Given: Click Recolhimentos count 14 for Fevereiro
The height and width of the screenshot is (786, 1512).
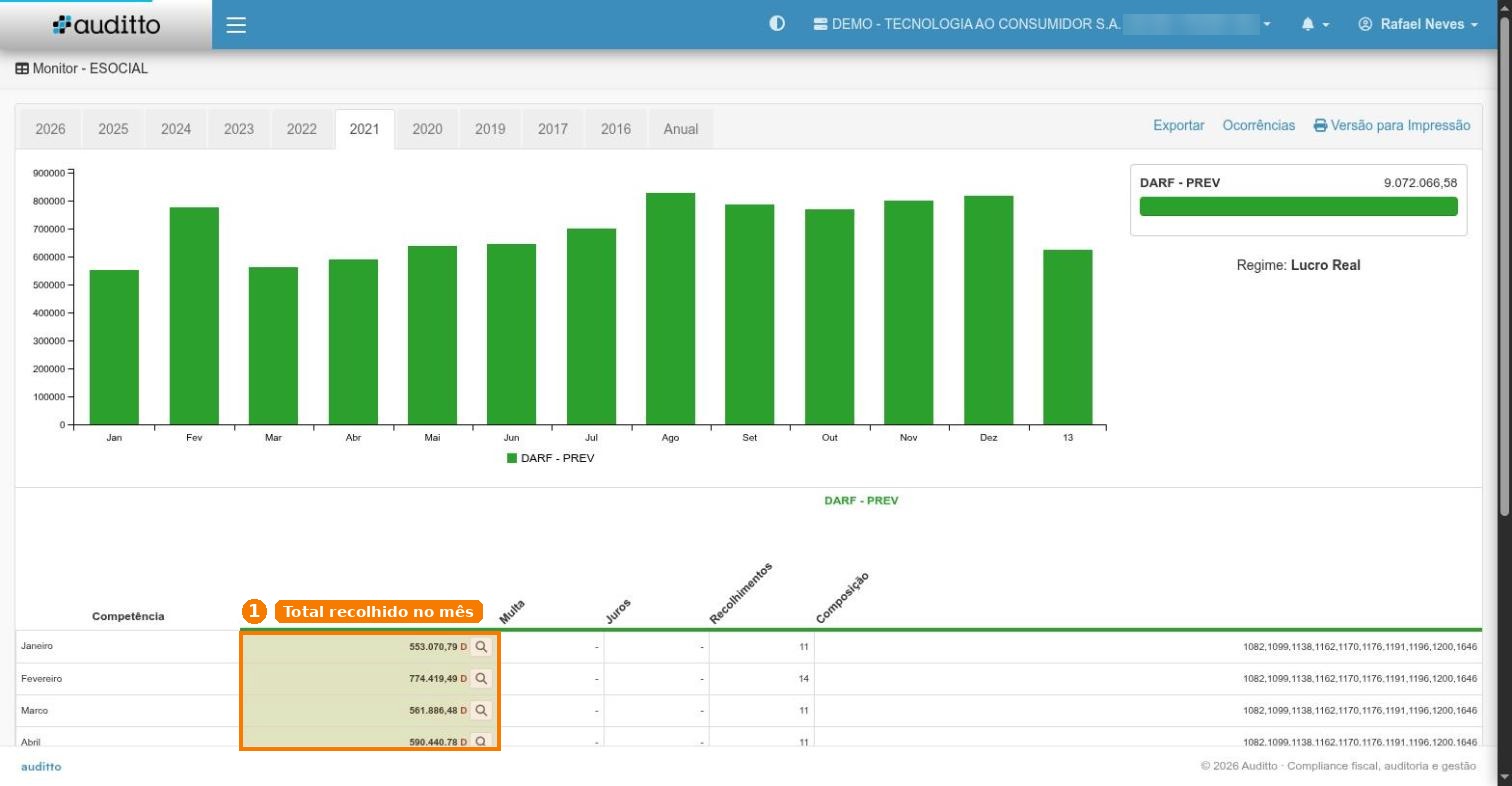Looking at the screenshot, I should [x=803, y=679].
